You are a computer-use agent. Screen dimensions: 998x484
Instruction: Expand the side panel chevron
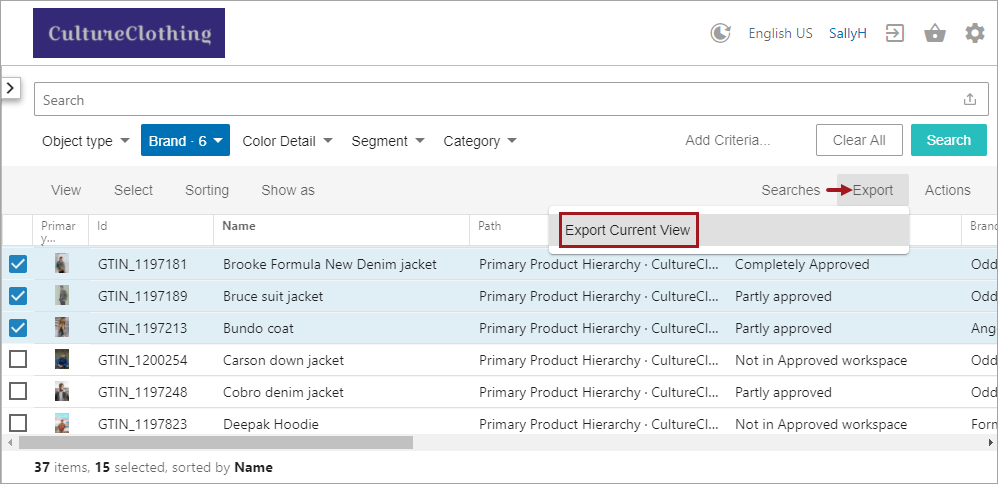[10, 87]
